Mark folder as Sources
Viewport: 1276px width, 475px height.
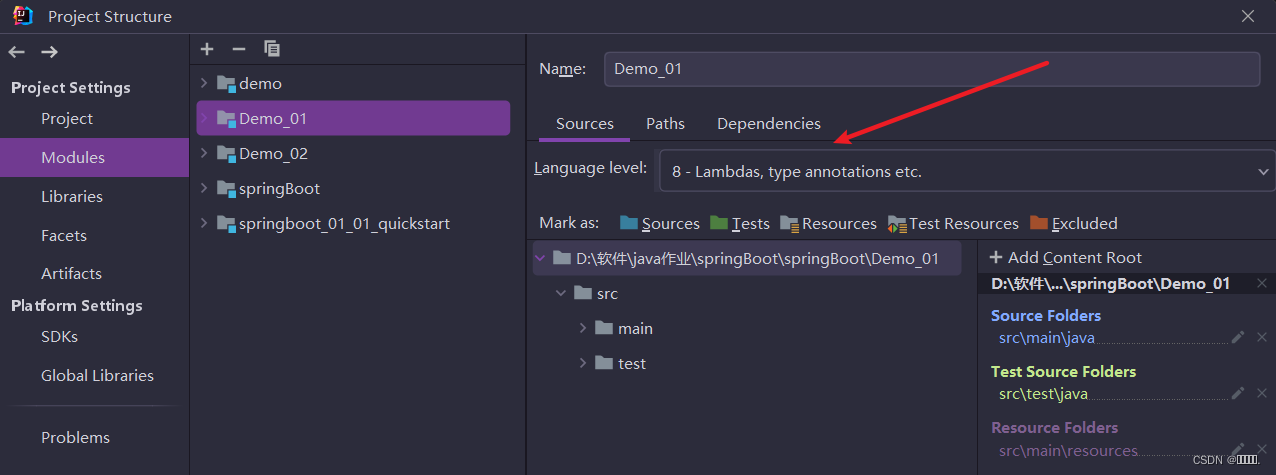[x=659, y=224]
